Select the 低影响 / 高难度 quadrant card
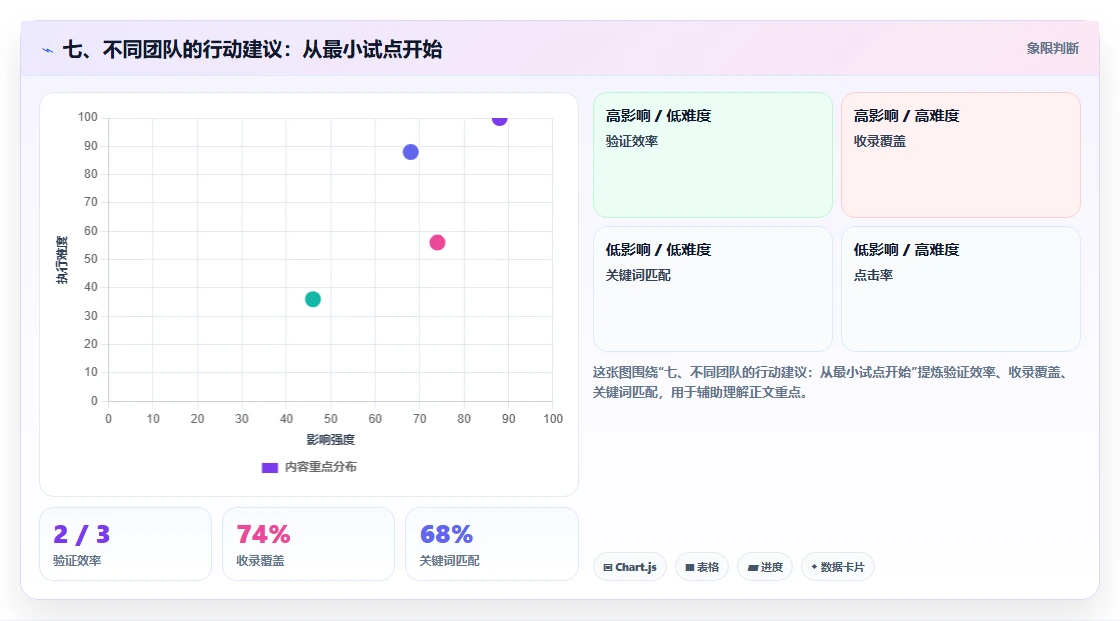 (961, 289)
